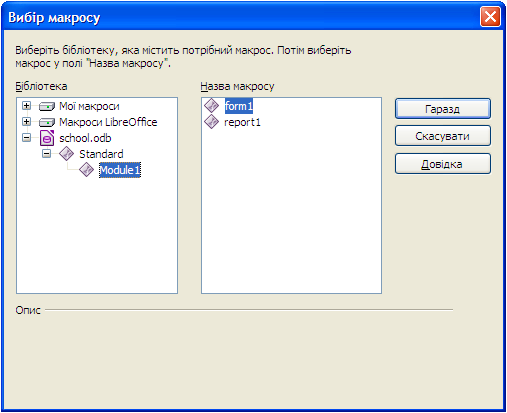Click the form1 macro icon
The image size is (507, 413).
(x=211, y=106)
